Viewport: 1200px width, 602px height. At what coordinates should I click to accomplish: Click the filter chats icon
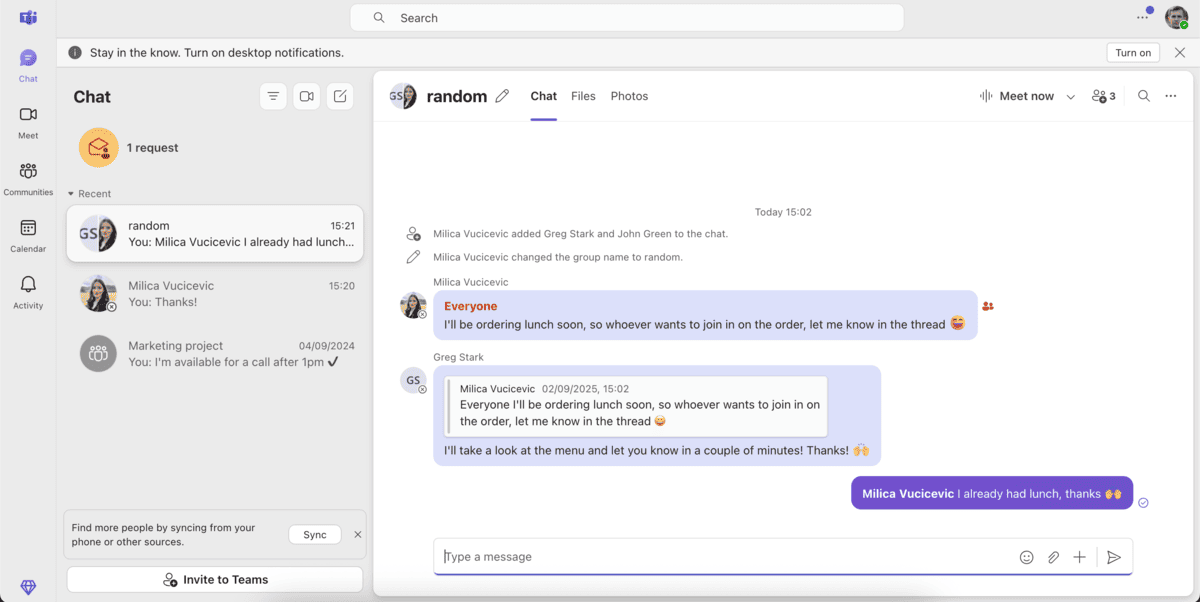[x=273, y=96]
